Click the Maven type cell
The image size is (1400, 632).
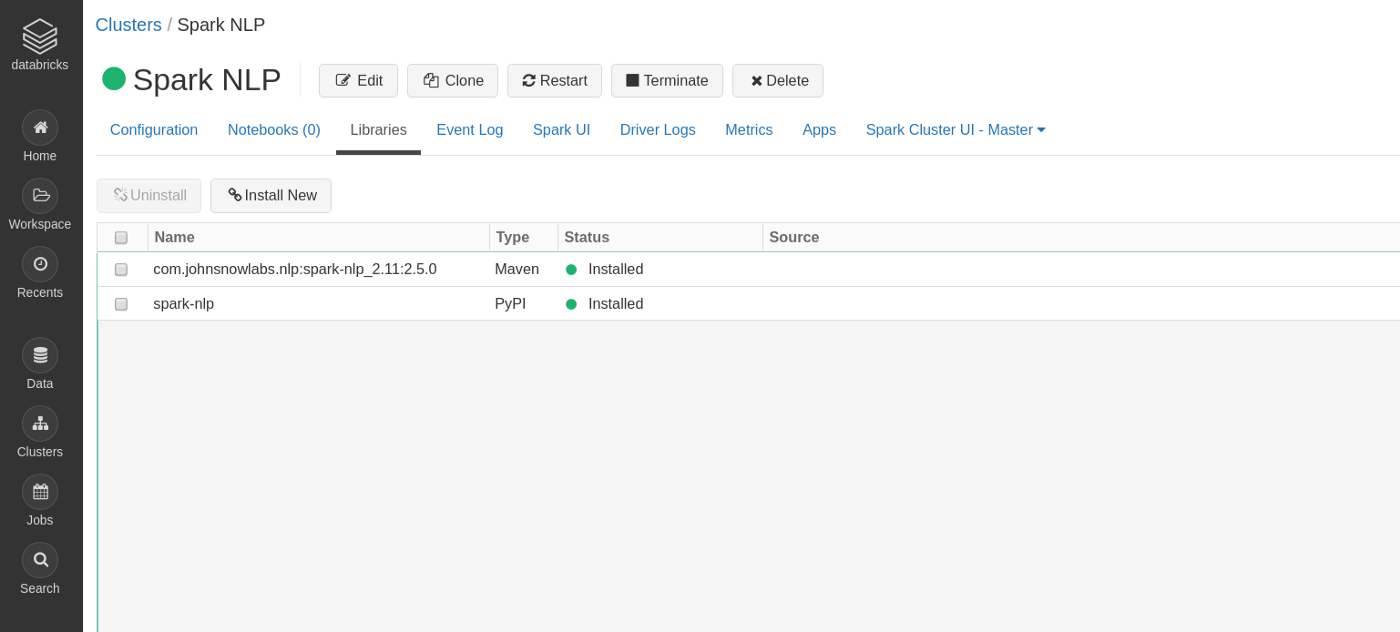517,270
